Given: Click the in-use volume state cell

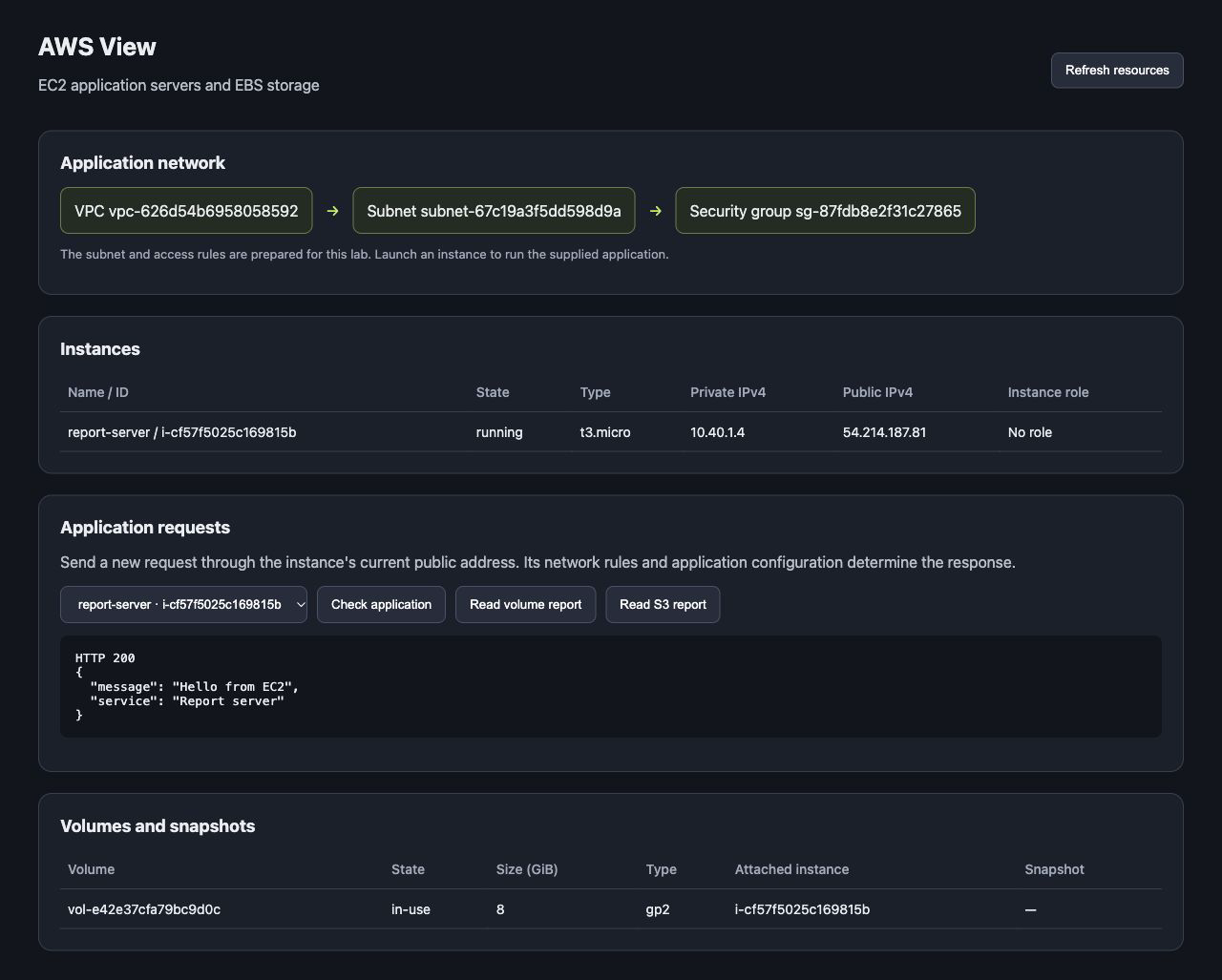Looking at the screenshot, I should coord(411,909).
